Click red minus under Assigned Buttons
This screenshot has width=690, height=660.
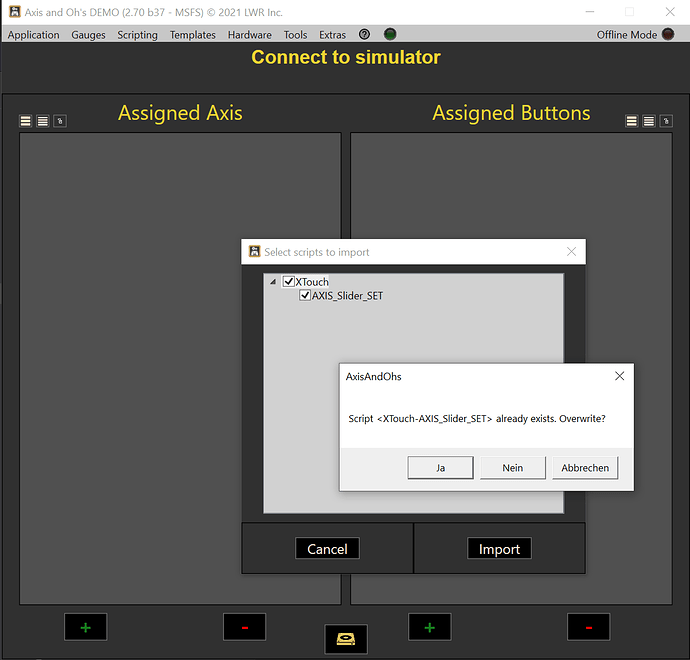coord(588,627)
